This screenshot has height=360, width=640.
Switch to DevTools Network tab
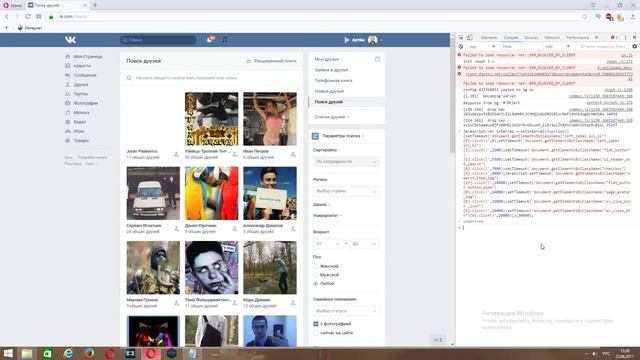pyautogui.click(x=552, y=38)
